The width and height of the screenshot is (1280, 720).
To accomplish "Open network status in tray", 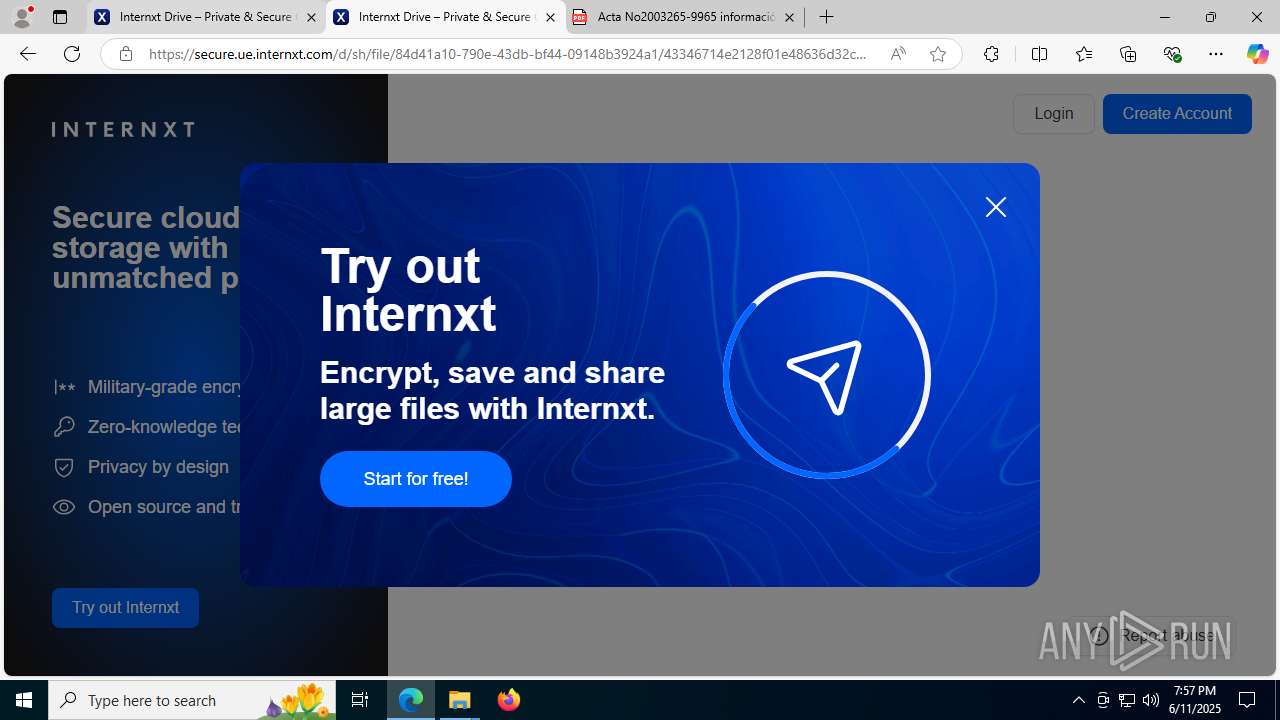I will point(1127,700).
